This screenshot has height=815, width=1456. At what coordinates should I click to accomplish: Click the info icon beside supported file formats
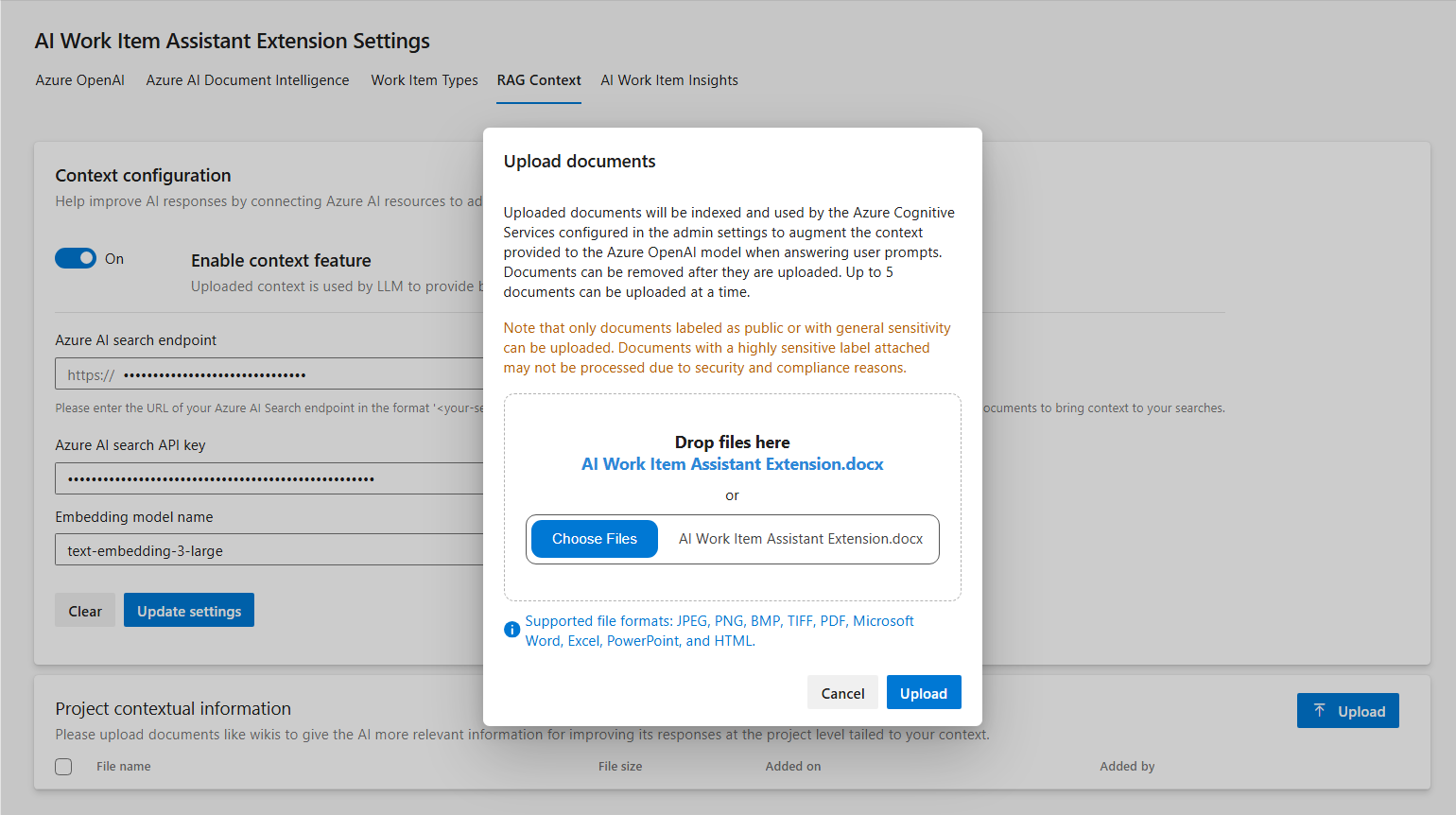(511, 629)
